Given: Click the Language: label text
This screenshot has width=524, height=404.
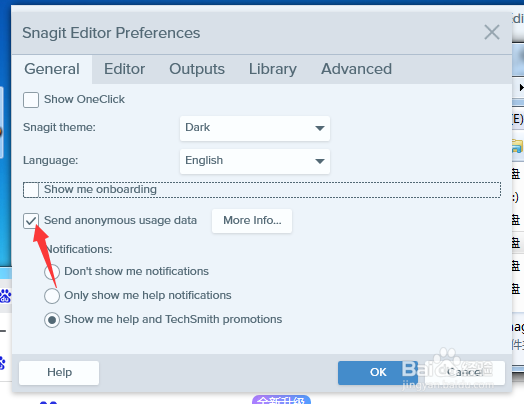Looking at the screenshot, I should tap(50, 160).
